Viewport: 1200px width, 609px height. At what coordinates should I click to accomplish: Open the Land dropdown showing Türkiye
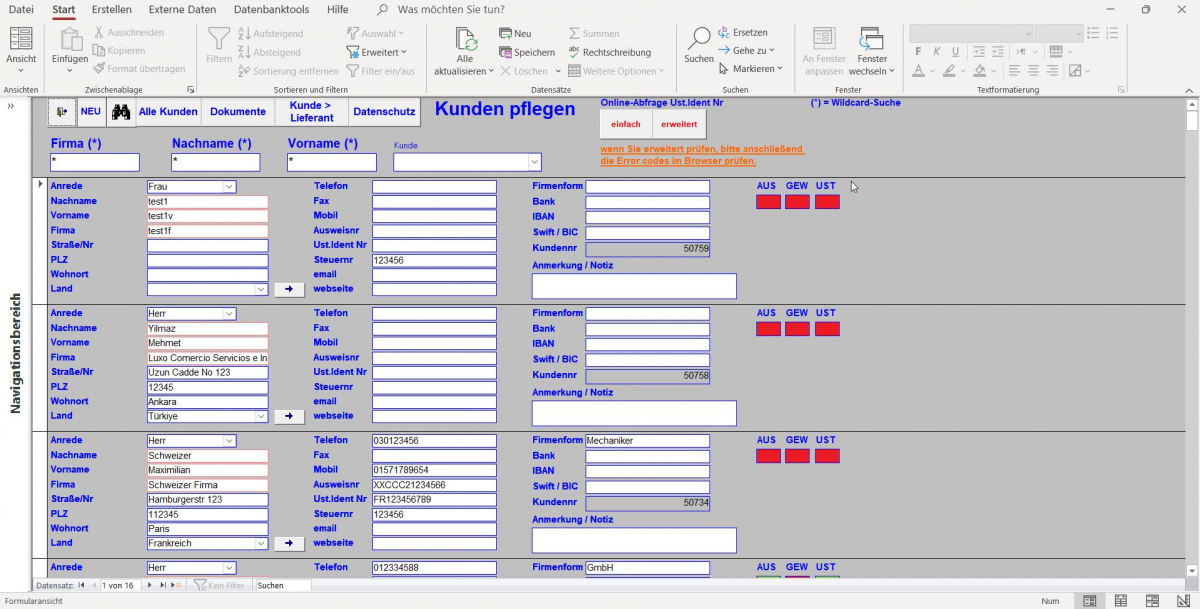coord(261,417)
